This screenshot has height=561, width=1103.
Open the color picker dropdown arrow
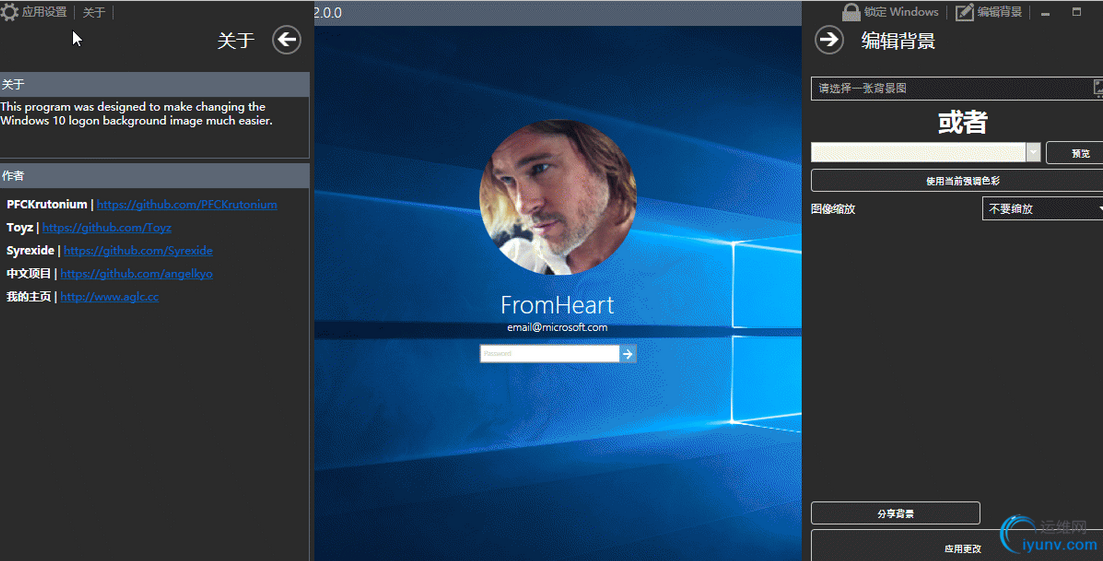[1033, 152]
